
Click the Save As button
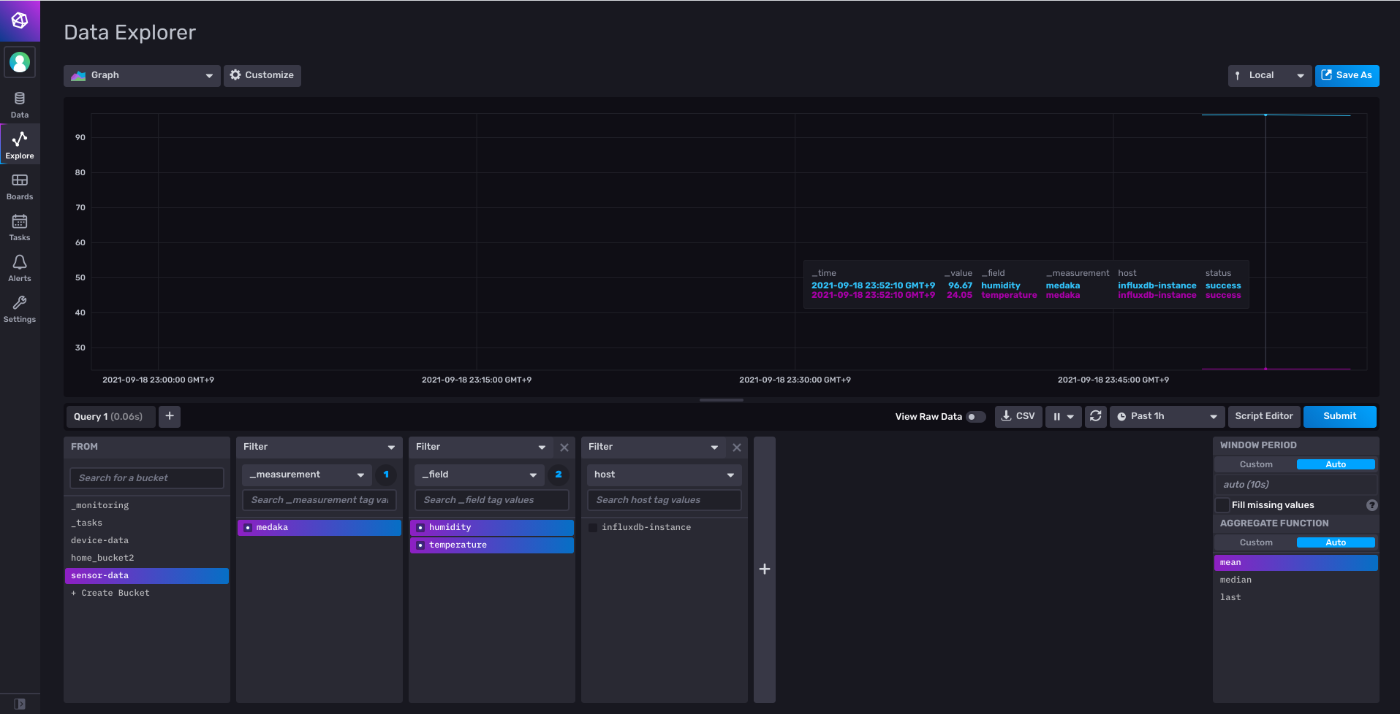pos(1347,75)
